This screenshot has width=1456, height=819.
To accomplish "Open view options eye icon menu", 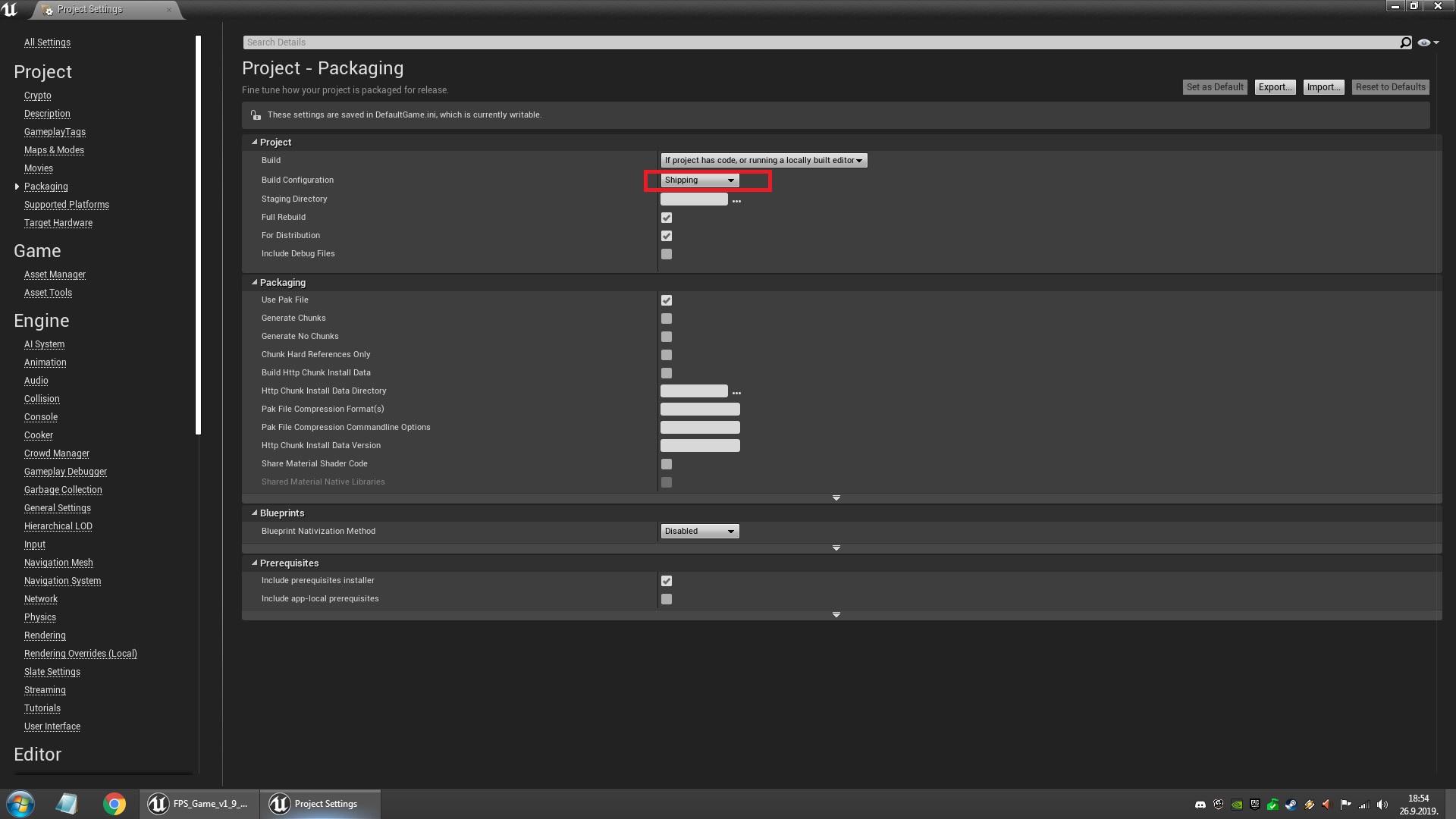I will click(x=1426, y=42).
